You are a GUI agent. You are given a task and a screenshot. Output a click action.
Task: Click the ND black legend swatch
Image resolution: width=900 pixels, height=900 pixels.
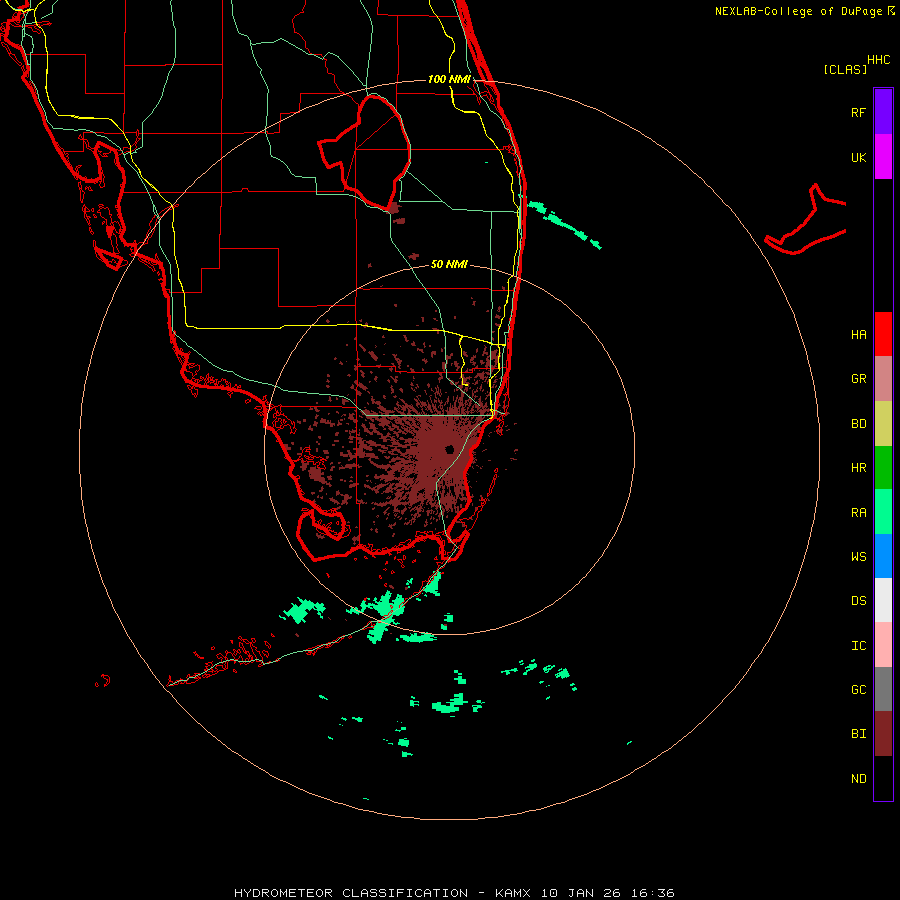click(883, 778)
